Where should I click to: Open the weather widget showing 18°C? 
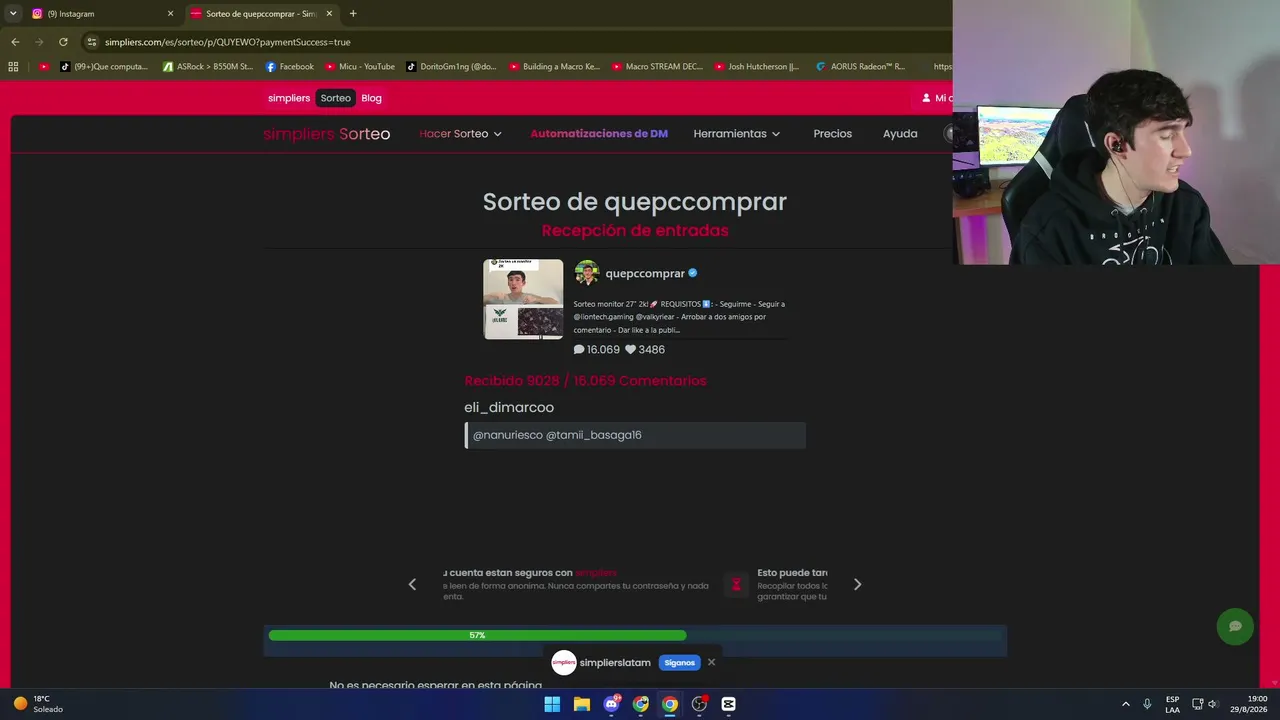pos(38,704)
